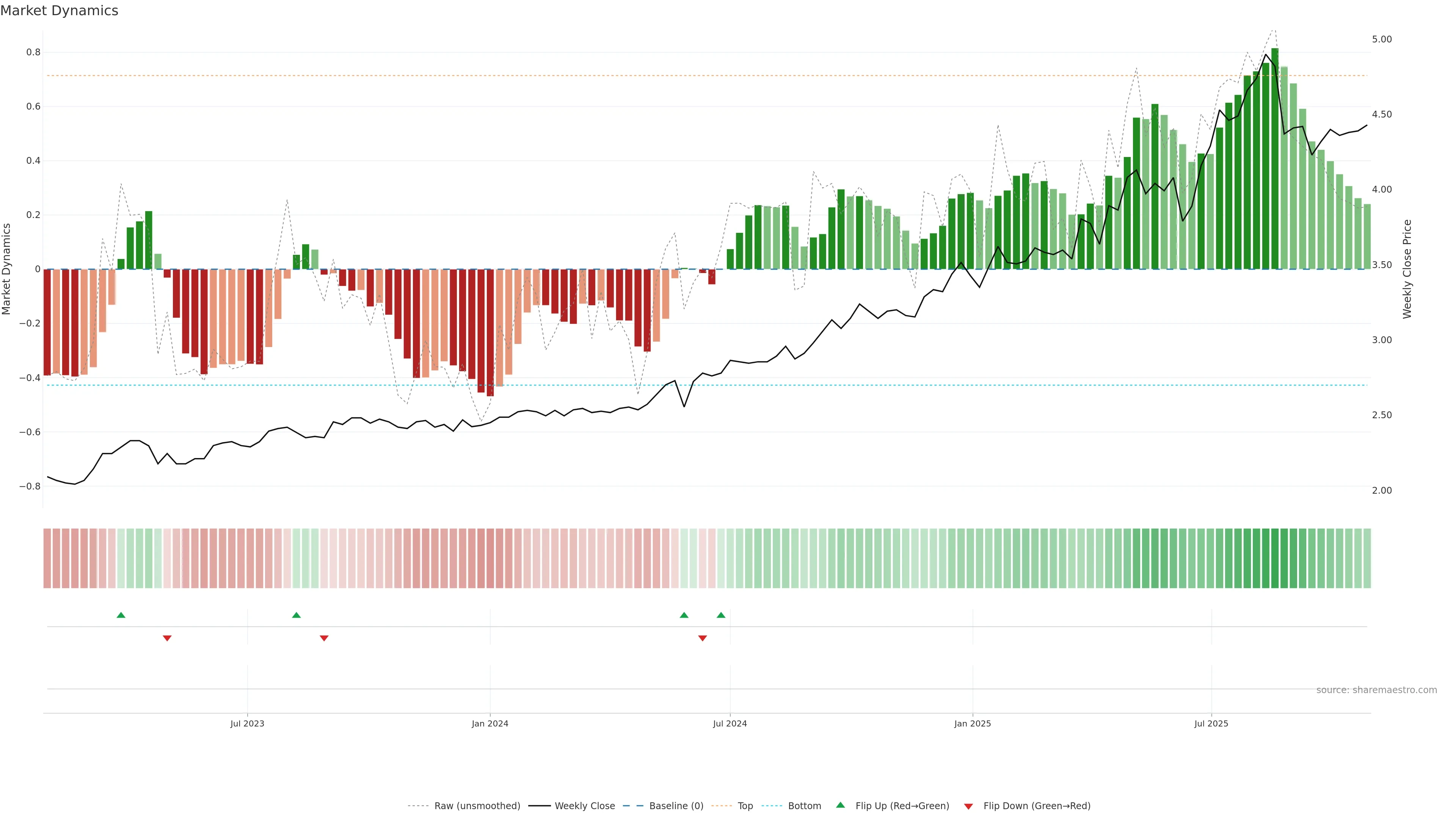Click the red Flip Down marker nearest Jul 2024

click(x=703, y=638)
